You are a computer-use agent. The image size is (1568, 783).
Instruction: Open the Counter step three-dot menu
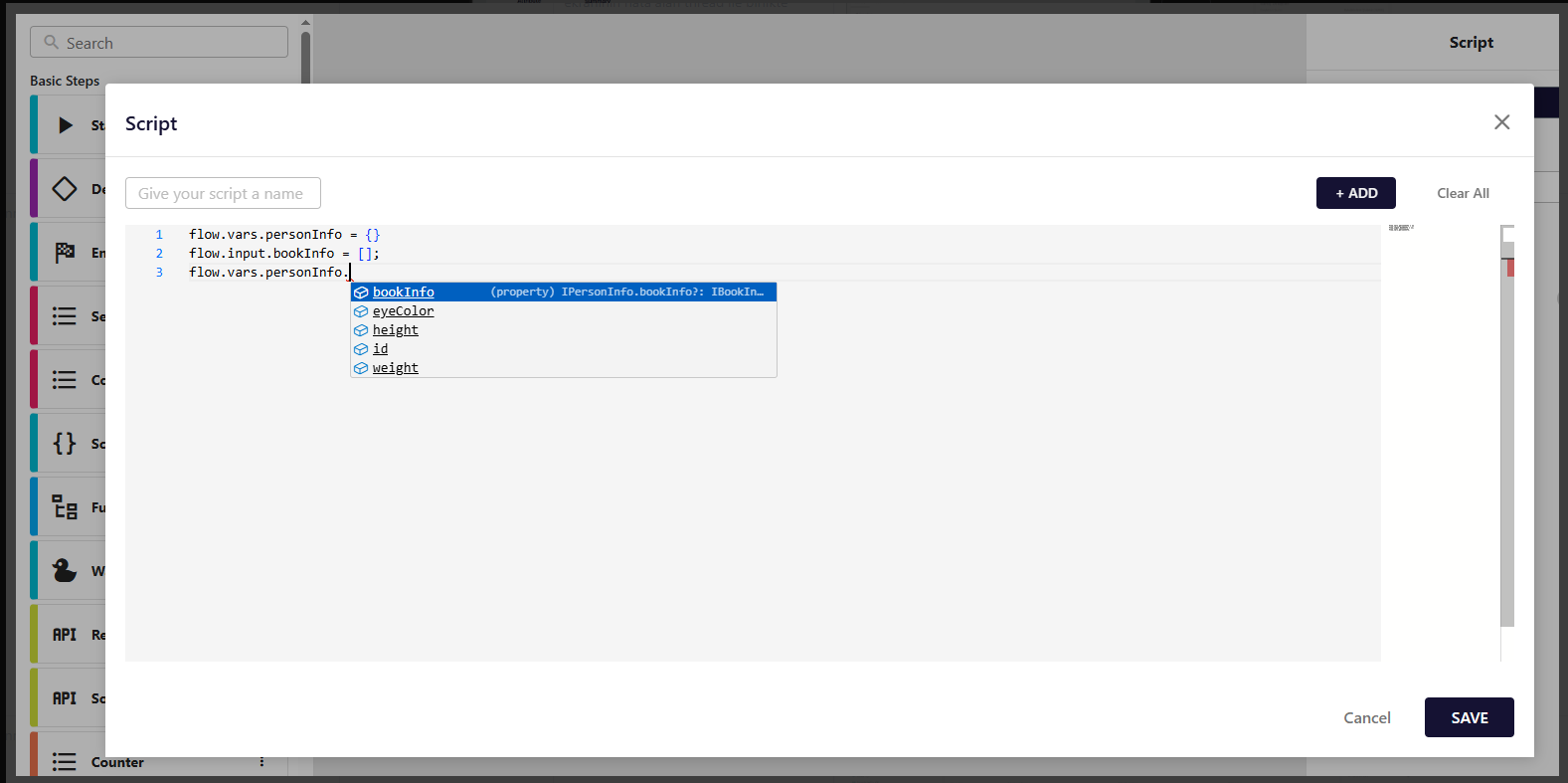coord(261,762)
